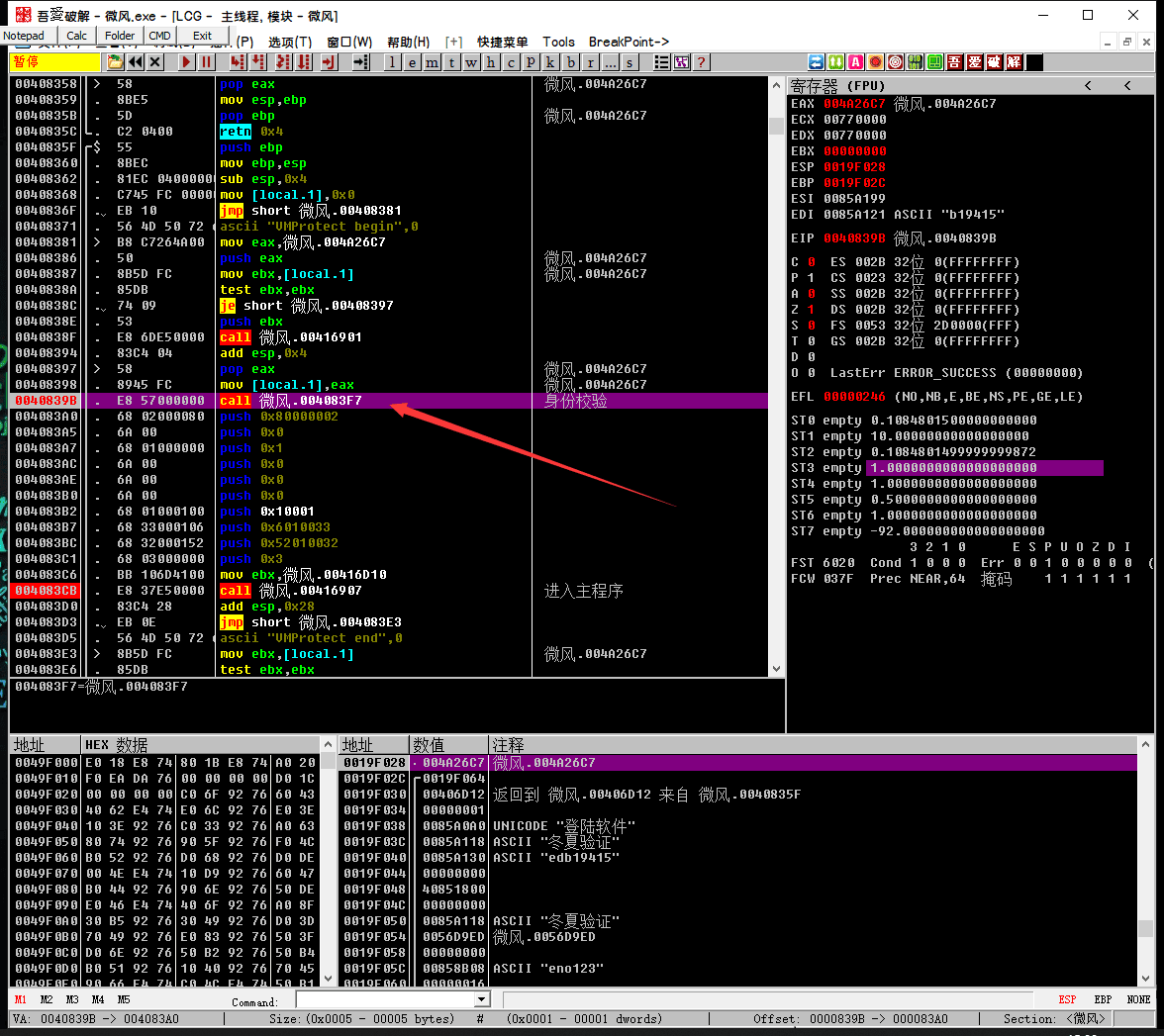Image resolution: width=1164 pixels, height=1036 pixels.
Task: Open Memory map with the 'm' button
Action: coord(432,62)
